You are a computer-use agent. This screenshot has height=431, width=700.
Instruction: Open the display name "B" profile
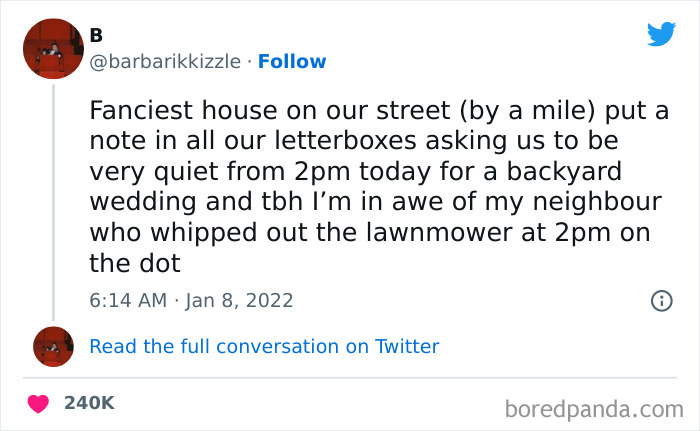[x=96, y=35]
